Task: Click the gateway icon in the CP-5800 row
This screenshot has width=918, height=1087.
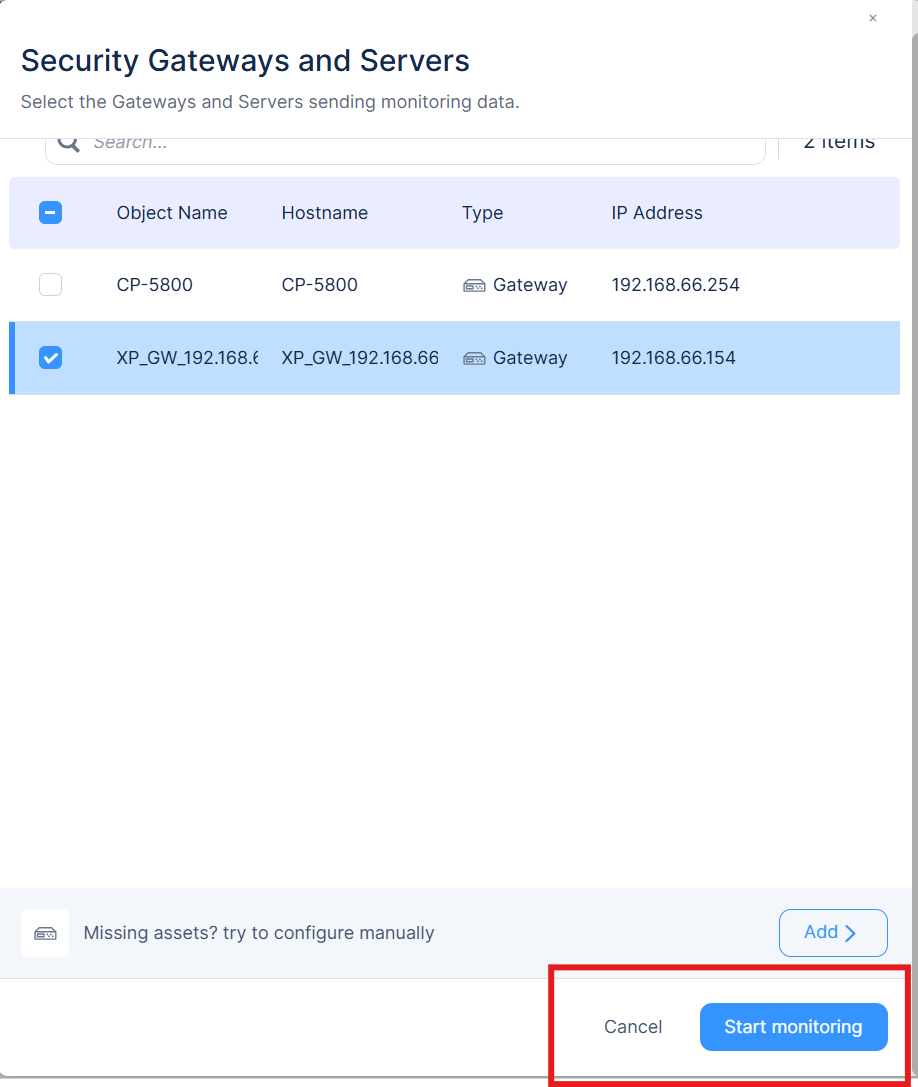Action: [x=473, y=285]
